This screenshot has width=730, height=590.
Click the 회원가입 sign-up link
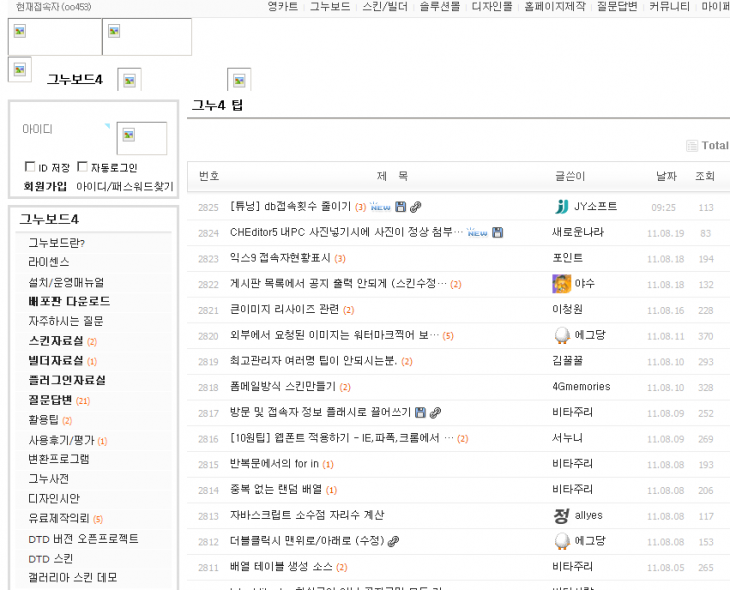45,186
